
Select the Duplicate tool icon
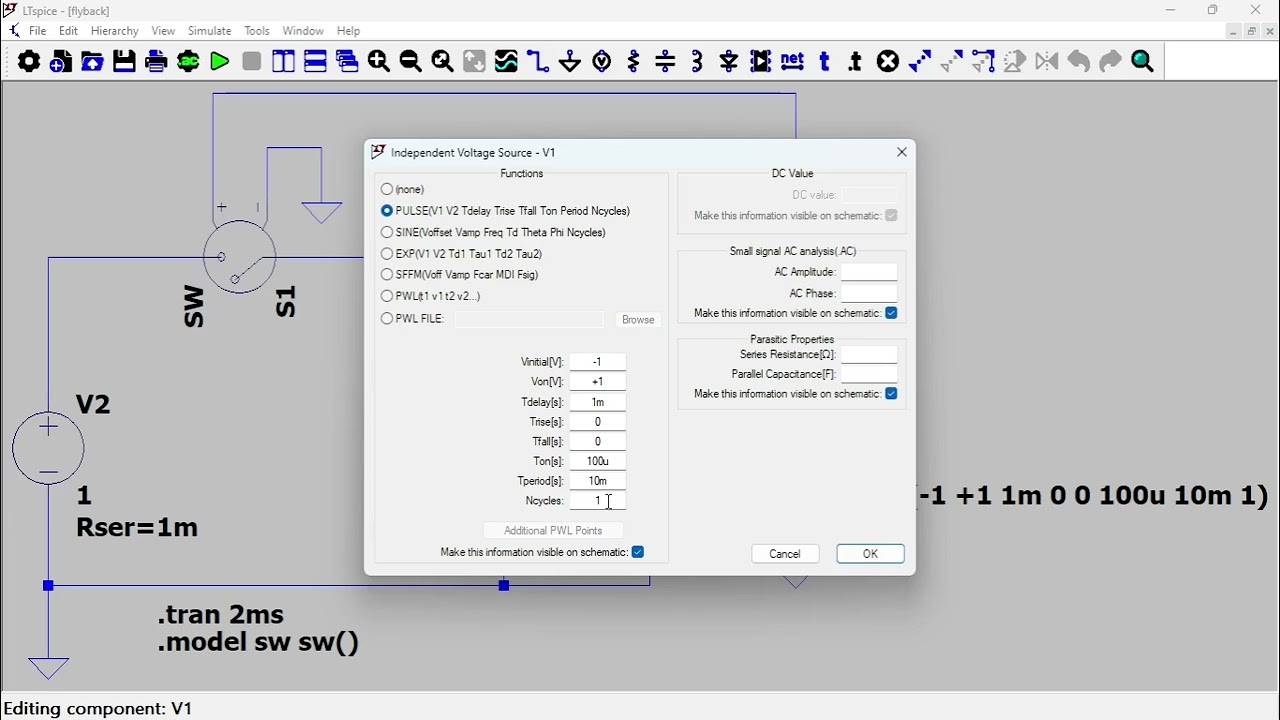point(920,62)
